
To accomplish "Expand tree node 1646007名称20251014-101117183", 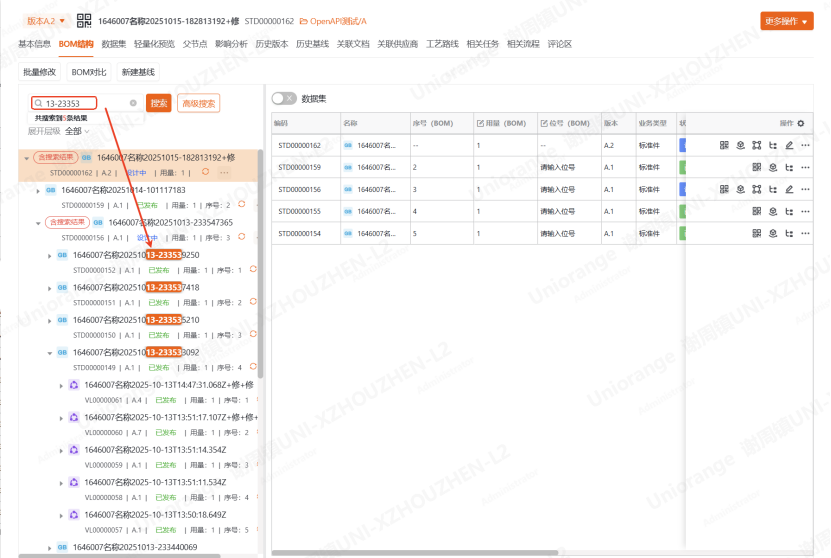I will pos(38,190).
